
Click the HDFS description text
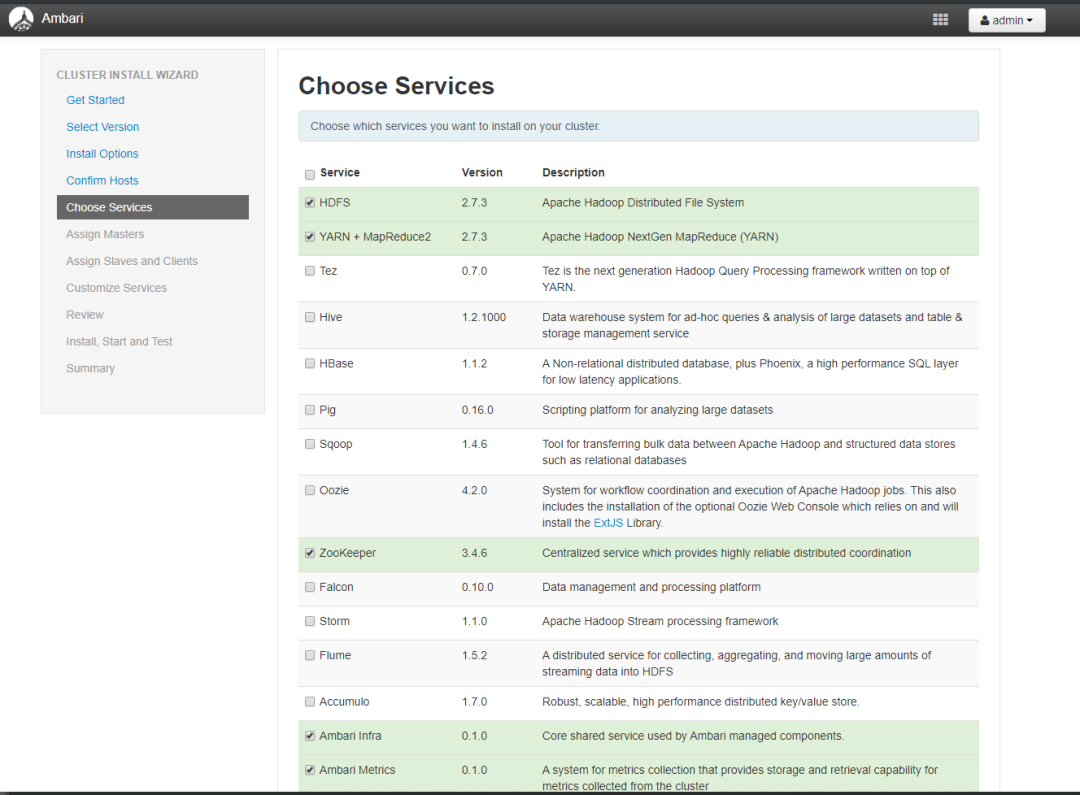pyautogui.click(x=643, y=203)
